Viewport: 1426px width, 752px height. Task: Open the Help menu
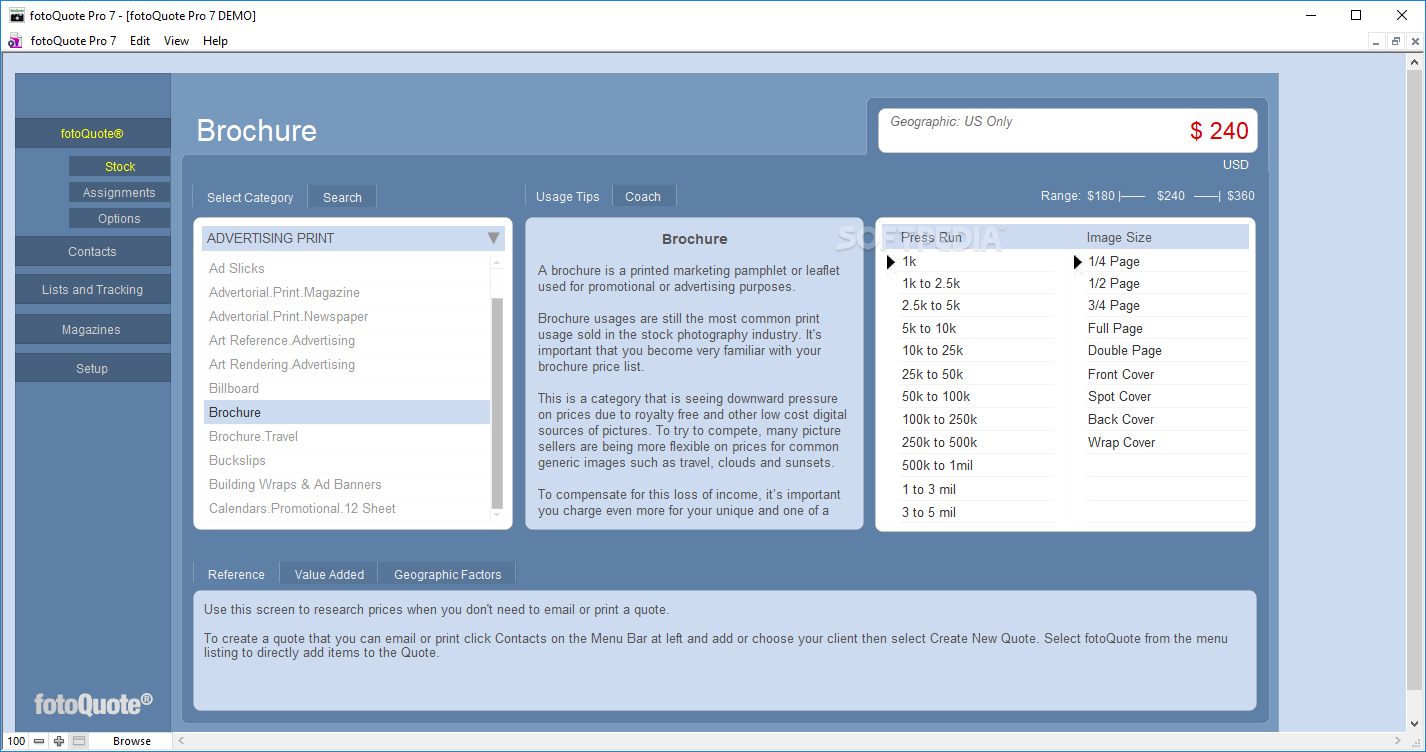215,41
